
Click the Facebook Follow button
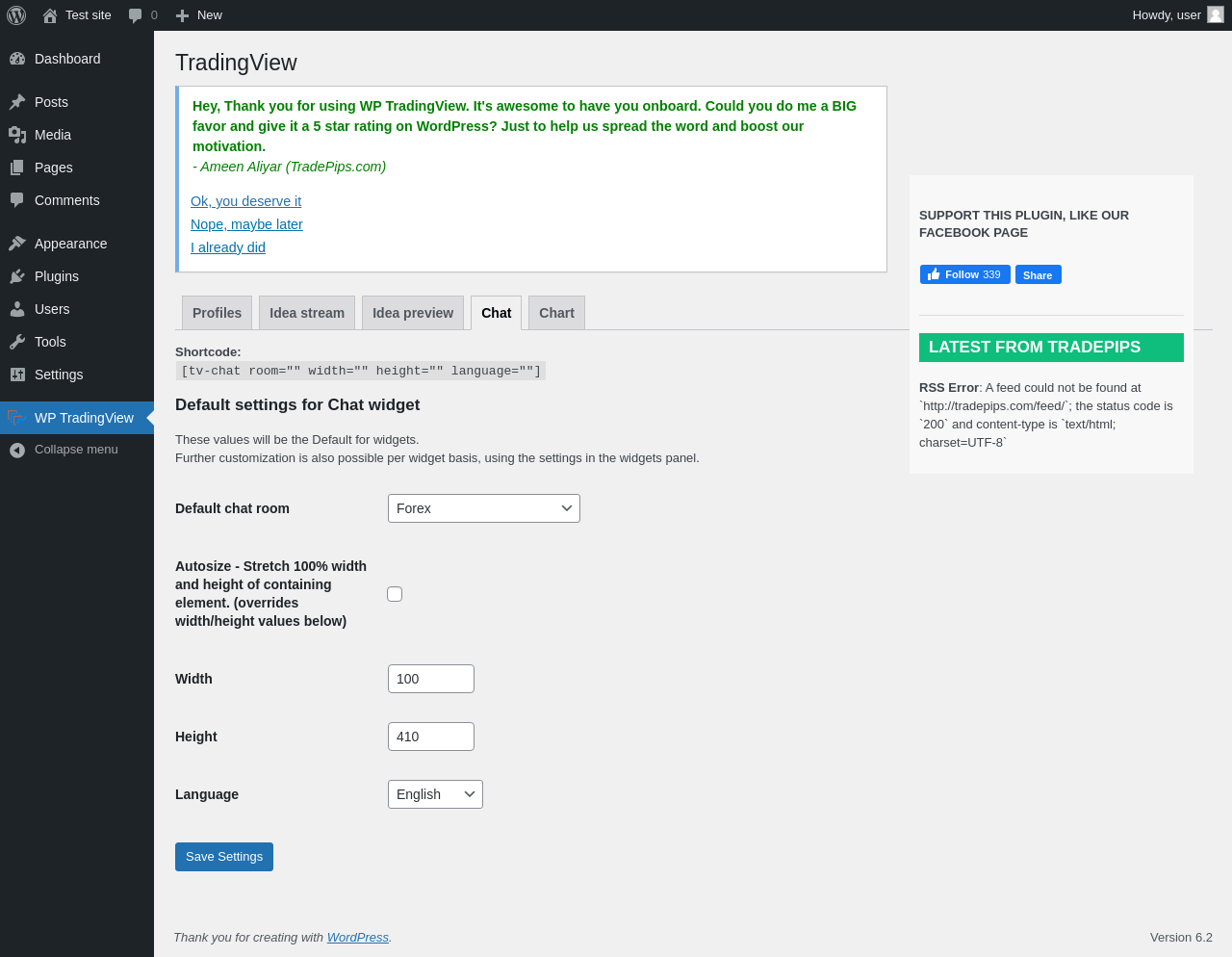(x=964, y=274)
